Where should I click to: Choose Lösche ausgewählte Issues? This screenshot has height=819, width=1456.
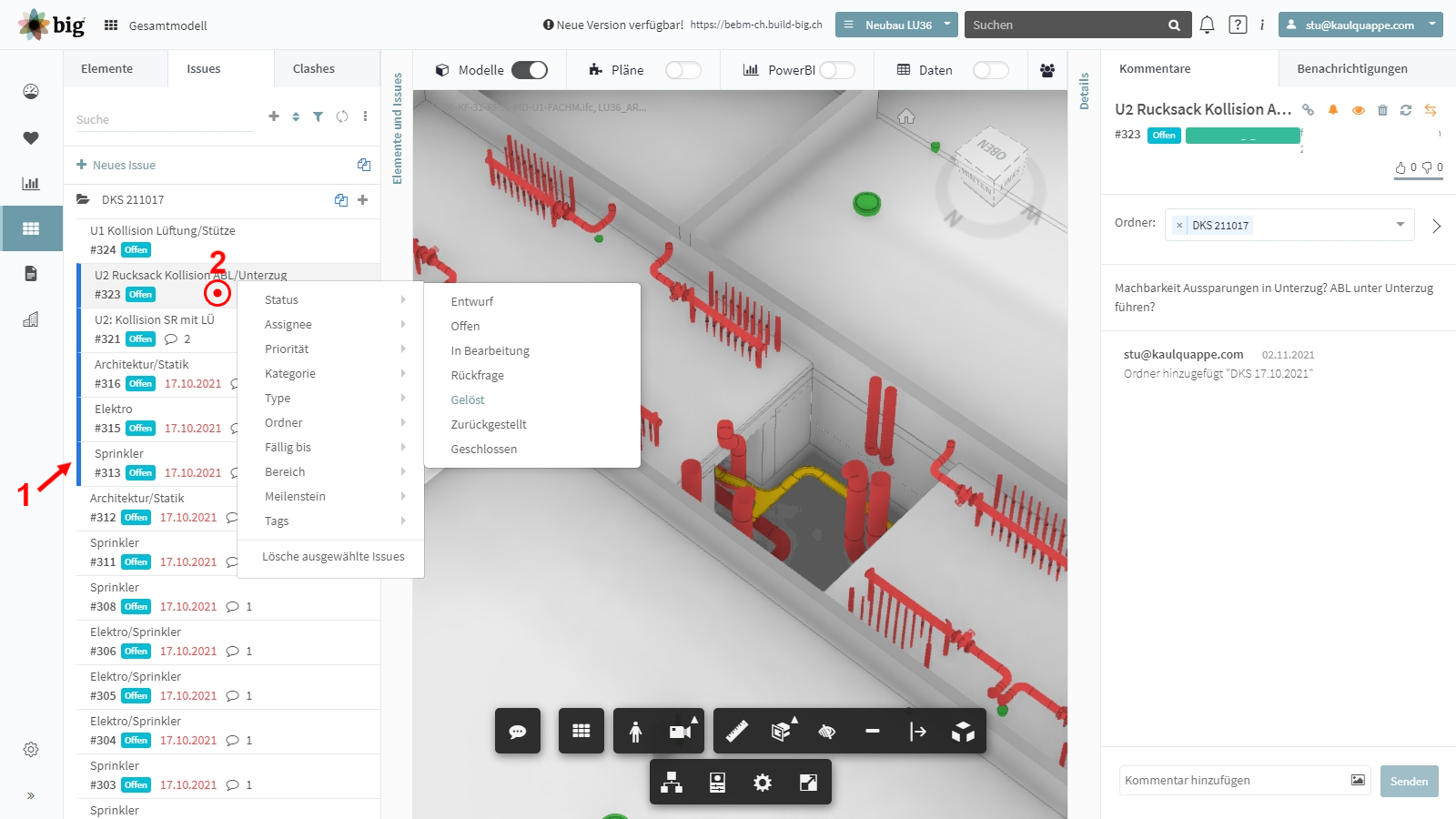(333, 556)
